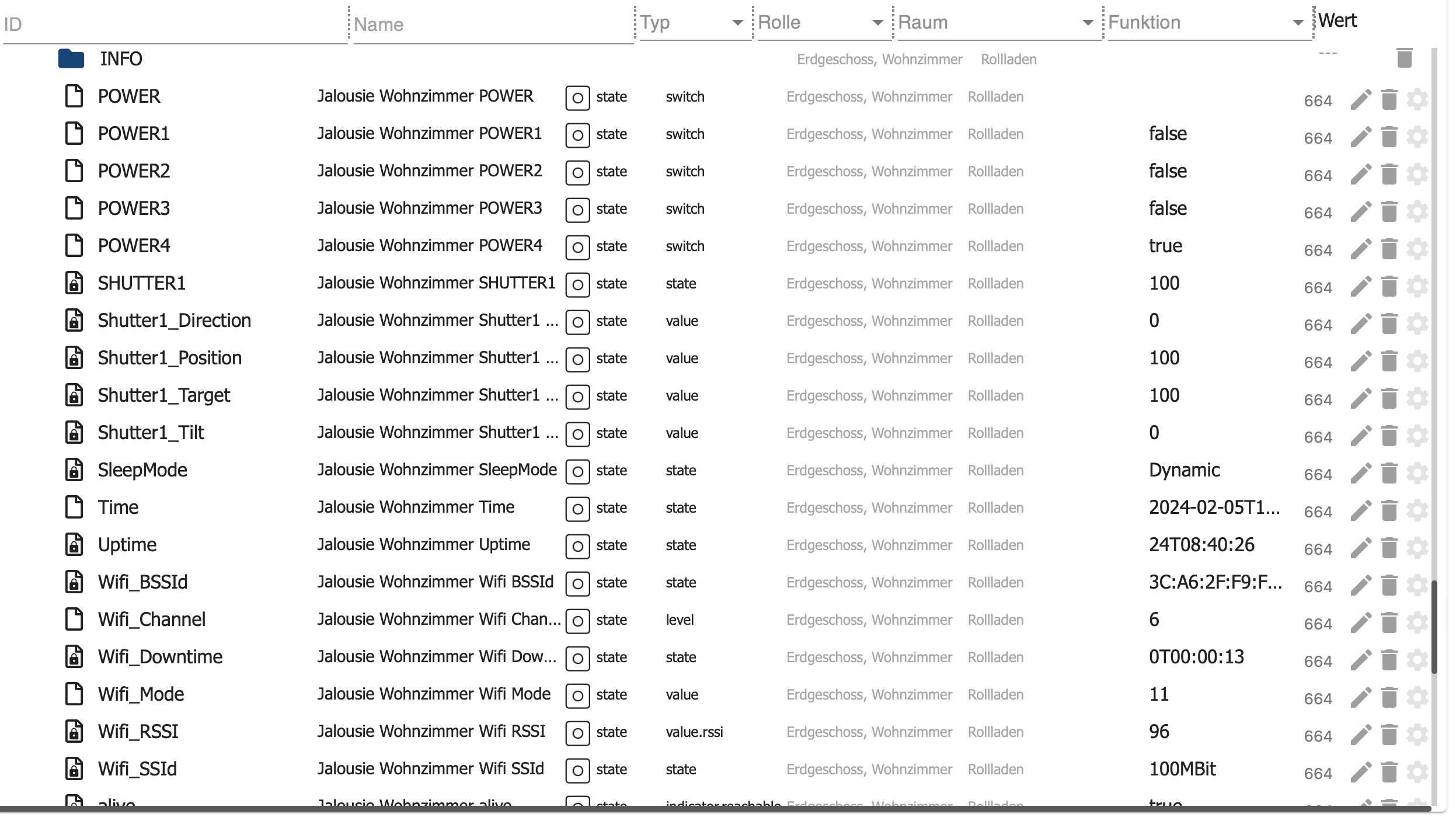Delete the Uptime state with trash icon
Screen dimensions: 1456x821
(1389, 548)
